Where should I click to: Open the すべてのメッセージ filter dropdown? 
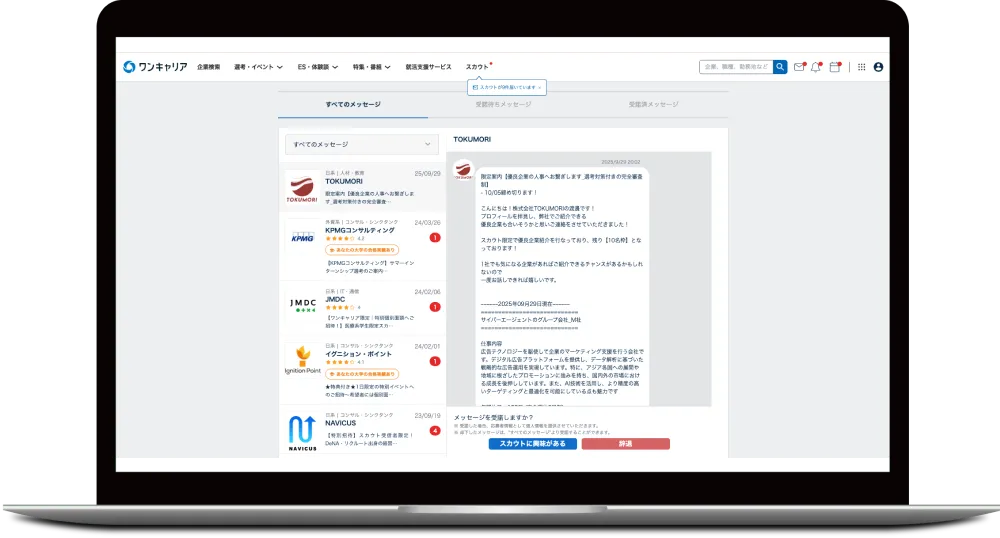[x=362, y=145]
